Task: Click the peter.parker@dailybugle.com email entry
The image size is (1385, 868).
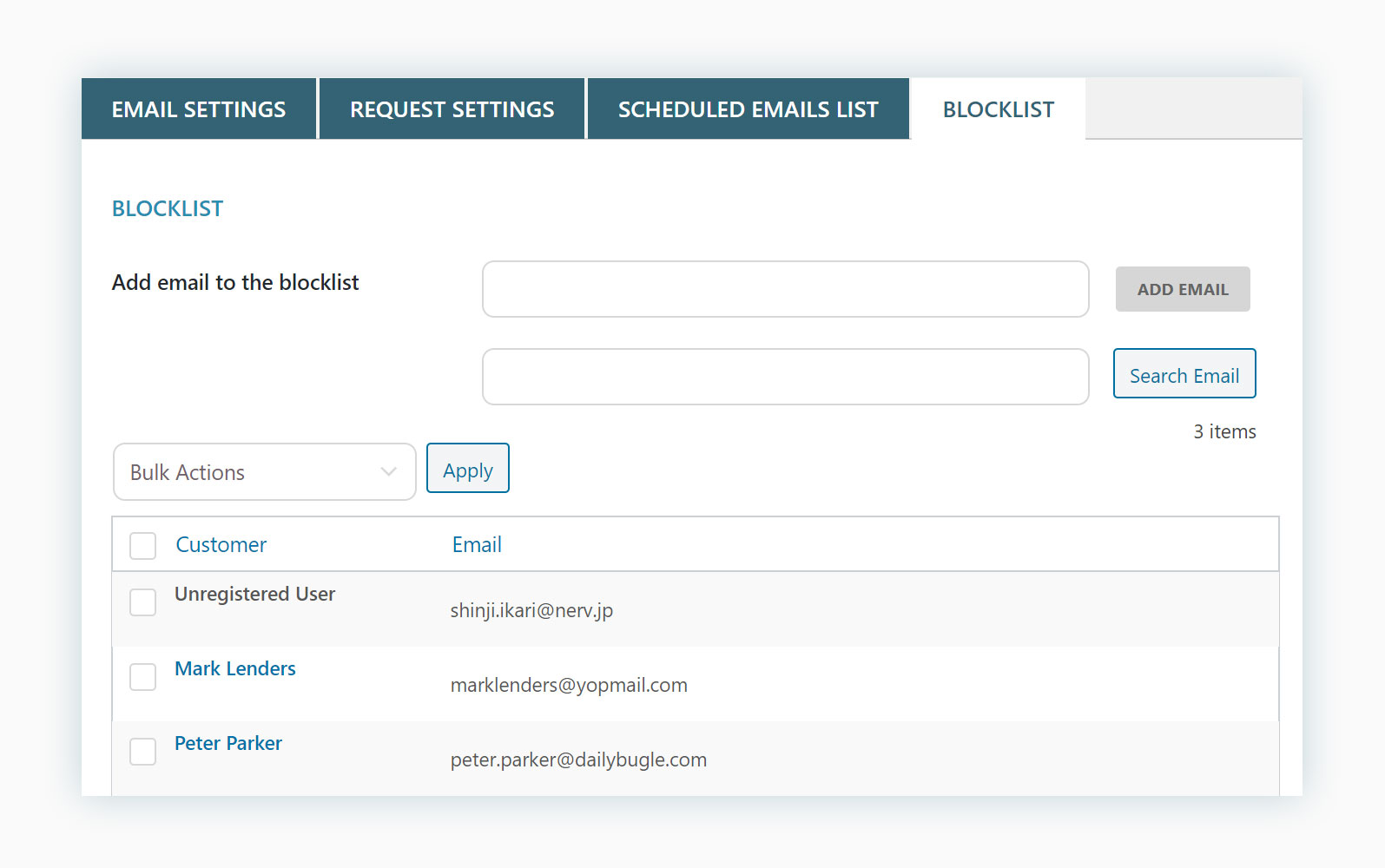Action: click(578, 759)
